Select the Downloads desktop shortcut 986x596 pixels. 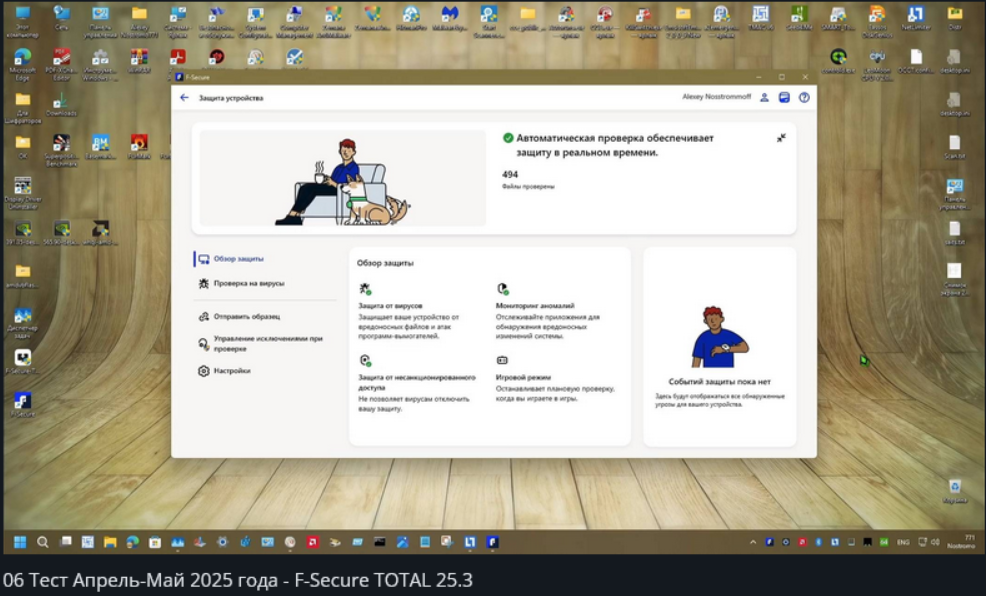61,104
